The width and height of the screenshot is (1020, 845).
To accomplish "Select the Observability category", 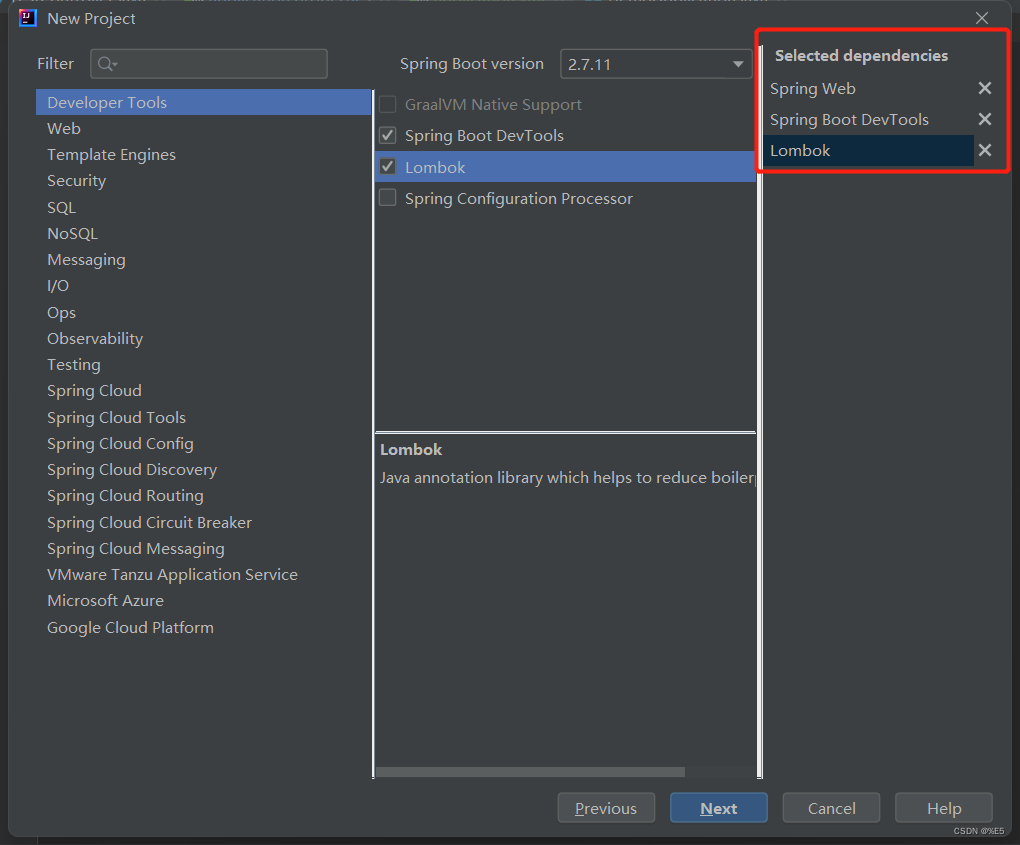I will 204,338.
